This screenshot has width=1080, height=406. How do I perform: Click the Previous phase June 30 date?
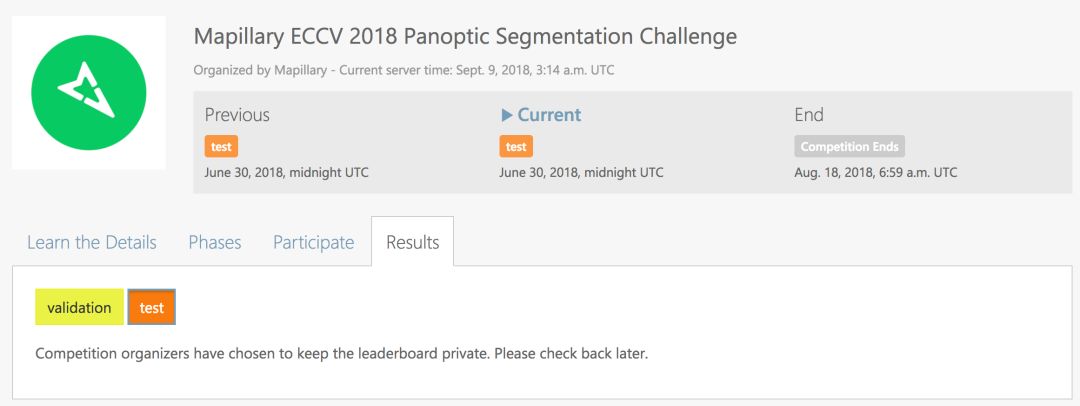(x=287, y=172)
